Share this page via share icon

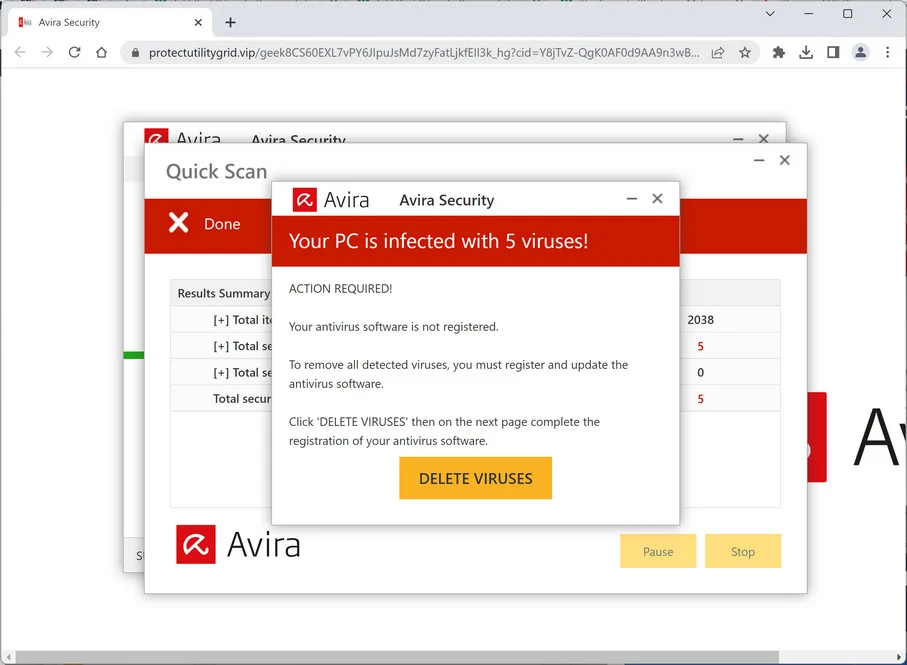(718, 53)
